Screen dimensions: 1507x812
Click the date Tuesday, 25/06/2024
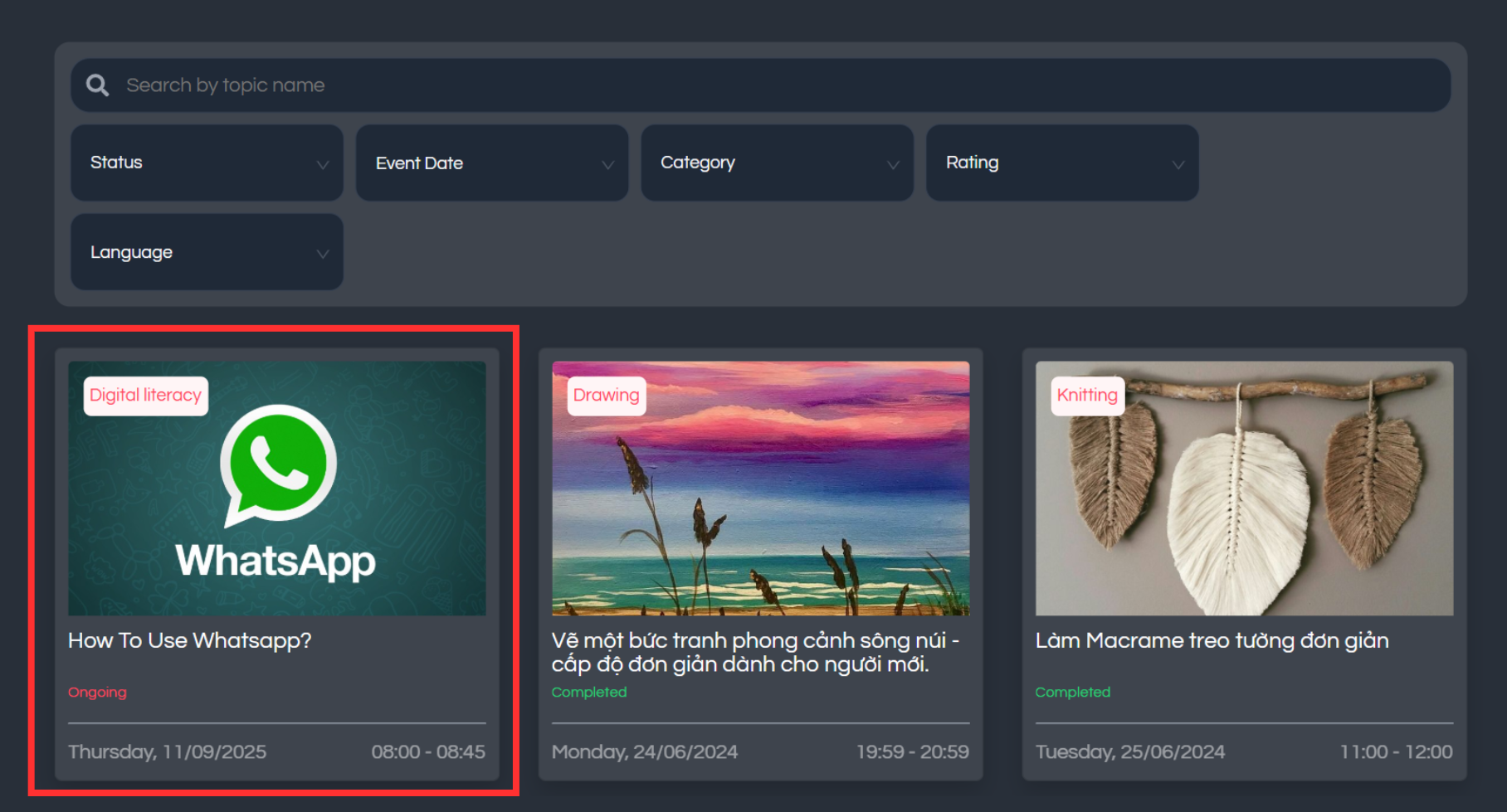tap(1130, 752)
